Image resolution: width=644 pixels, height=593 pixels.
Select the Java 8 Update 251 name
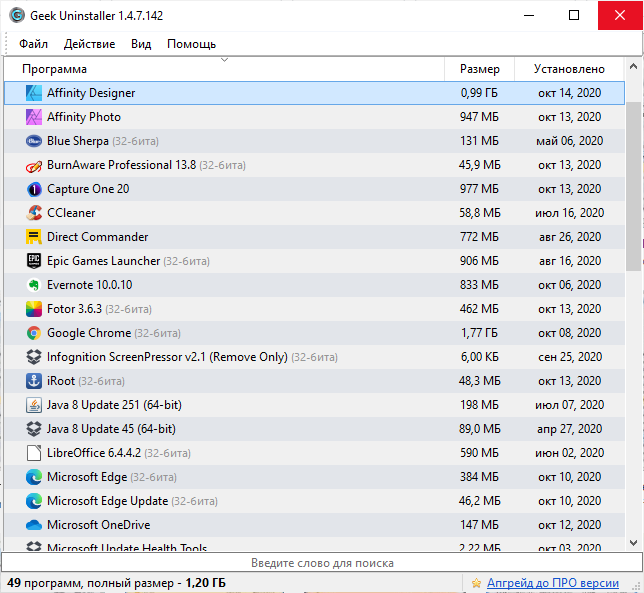coord(114,405)
